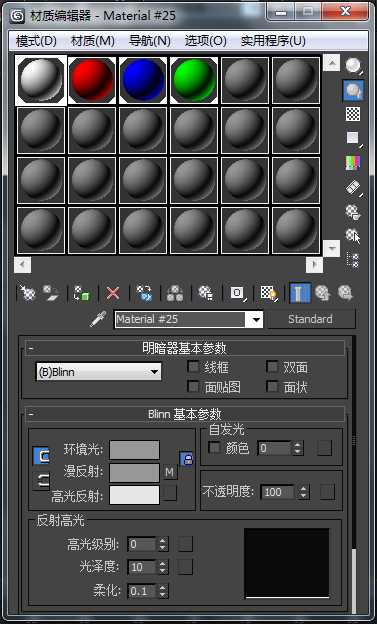
Task: Toggle the upper ambient-diffuse link button
Action: (x=41, y=456)
